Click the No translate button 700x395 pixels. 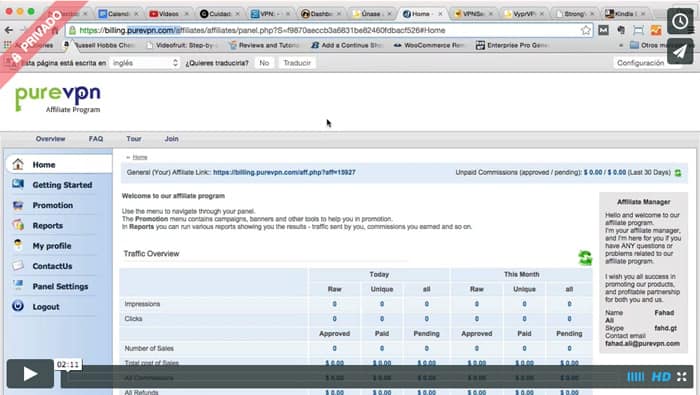tap(264, 63)
